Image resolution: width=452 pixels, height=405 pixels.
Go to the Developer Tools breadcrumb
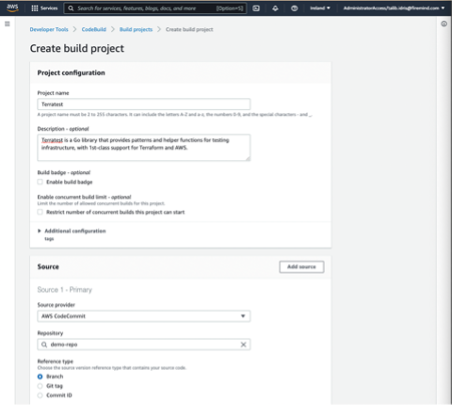click(x=49, y=29)
